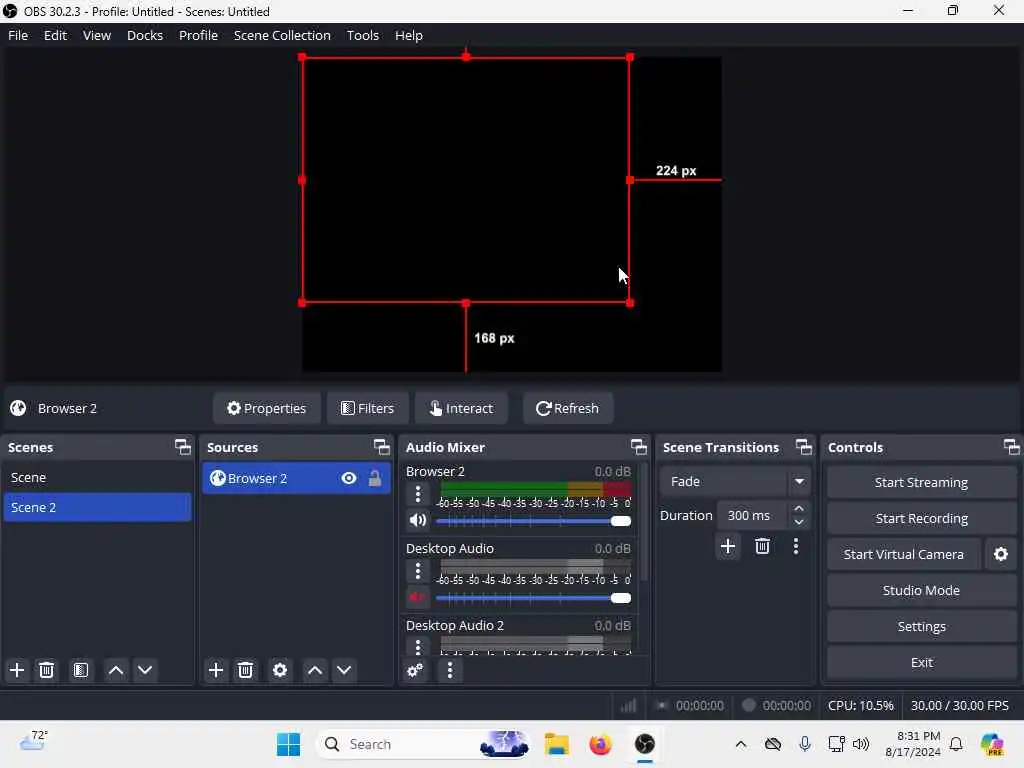The image size is (1024, 768).
Task: Move scene down arrow in Scenes dock
Action: (x=145, y=670)
